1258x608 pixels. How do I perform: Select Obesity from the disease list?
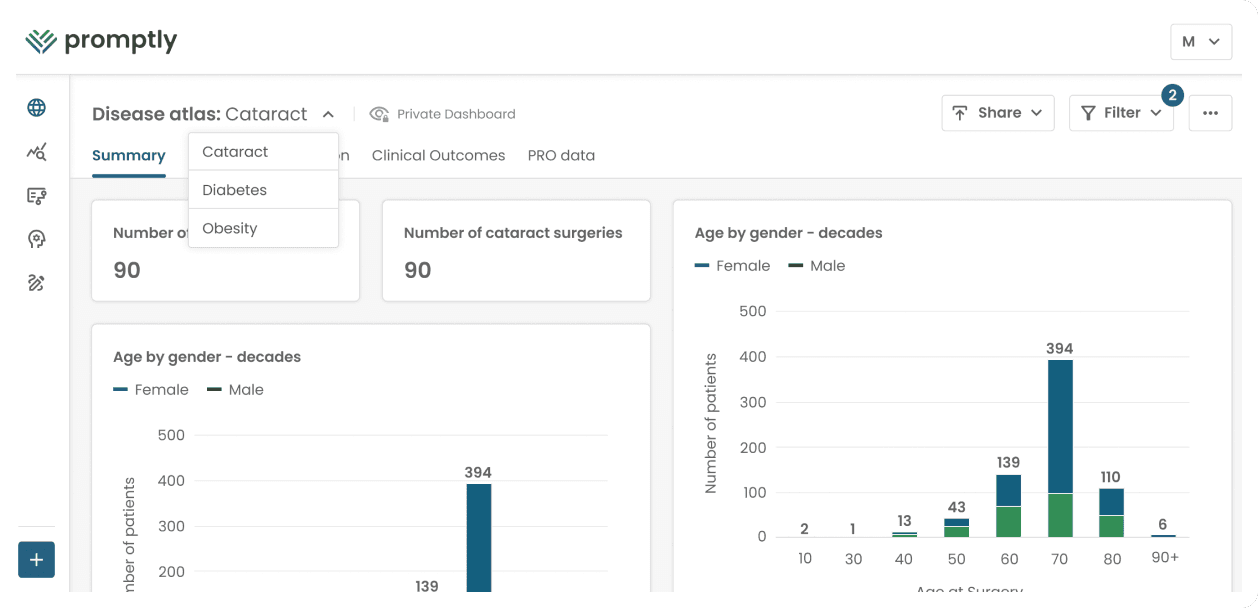click(x=230, y=228)
